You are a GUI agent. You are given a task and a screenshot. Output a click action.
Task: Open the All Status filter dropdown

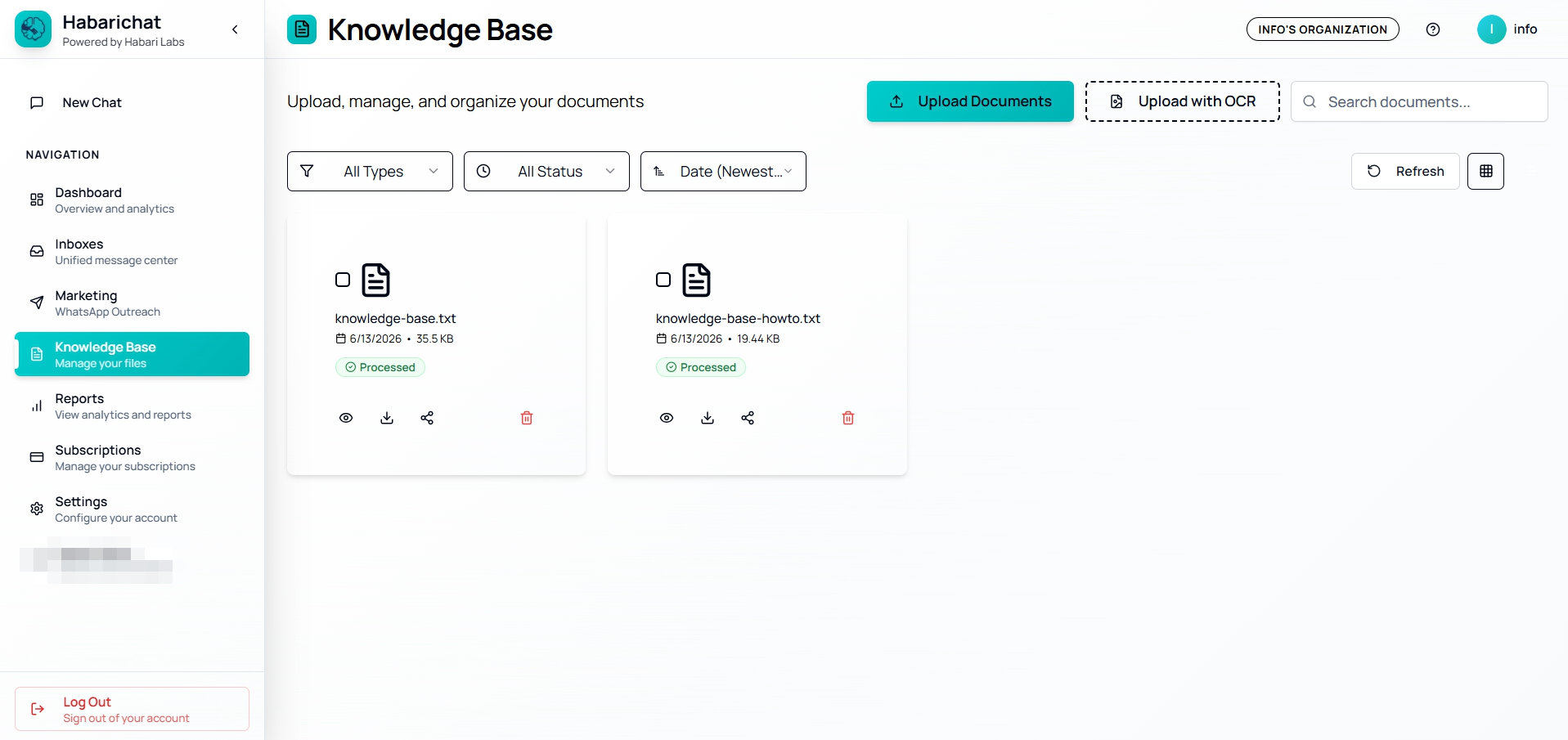pyautogui.click(x=546, y=171)
